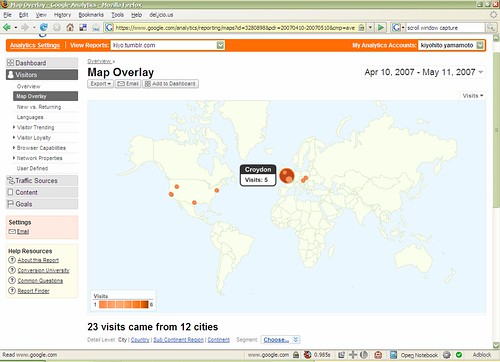This screenshot has width=500, height=362.
Task: Click the green checkmark icon in the status bar
Action: pyautogui.click(x=459, y=355)
